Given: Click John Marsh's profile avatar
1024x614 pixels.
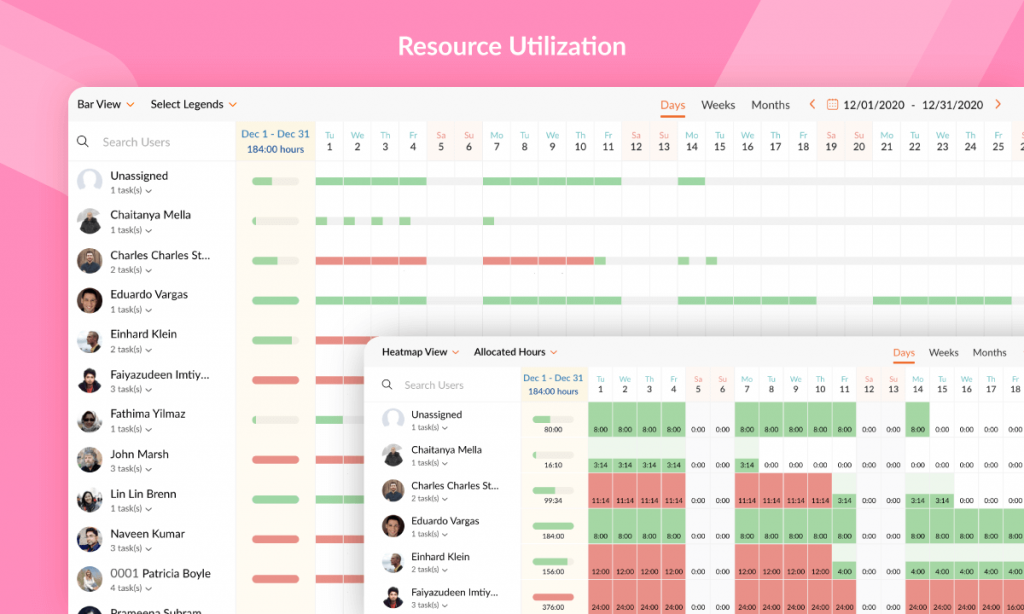Looking at the screenshot, I should [x=89, y=461].
